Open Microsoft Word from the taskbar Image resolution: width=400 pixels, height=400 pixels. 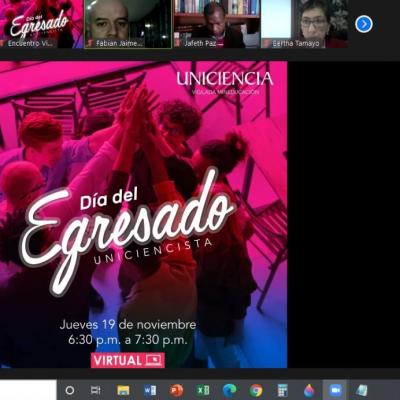pos(150,390)
